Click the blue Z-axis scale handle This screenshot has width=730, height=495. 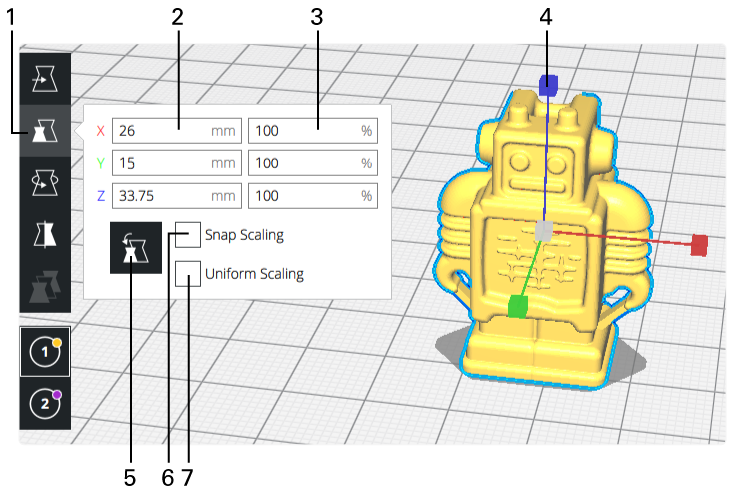[x=548, y=86]
